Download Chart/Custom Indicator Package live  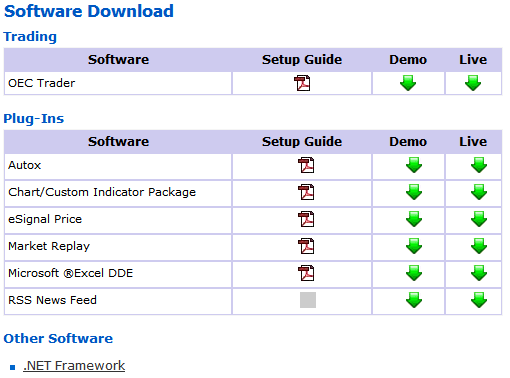(x=479, y=192)
